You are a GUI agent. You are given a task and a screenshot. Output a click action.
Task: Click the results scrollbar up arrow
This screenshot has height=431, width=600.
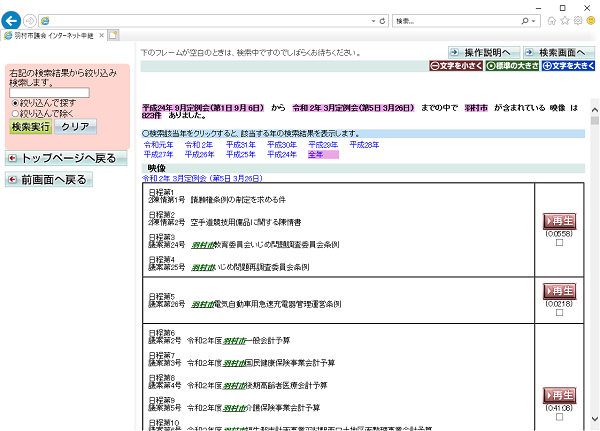(x=594, y=110)
